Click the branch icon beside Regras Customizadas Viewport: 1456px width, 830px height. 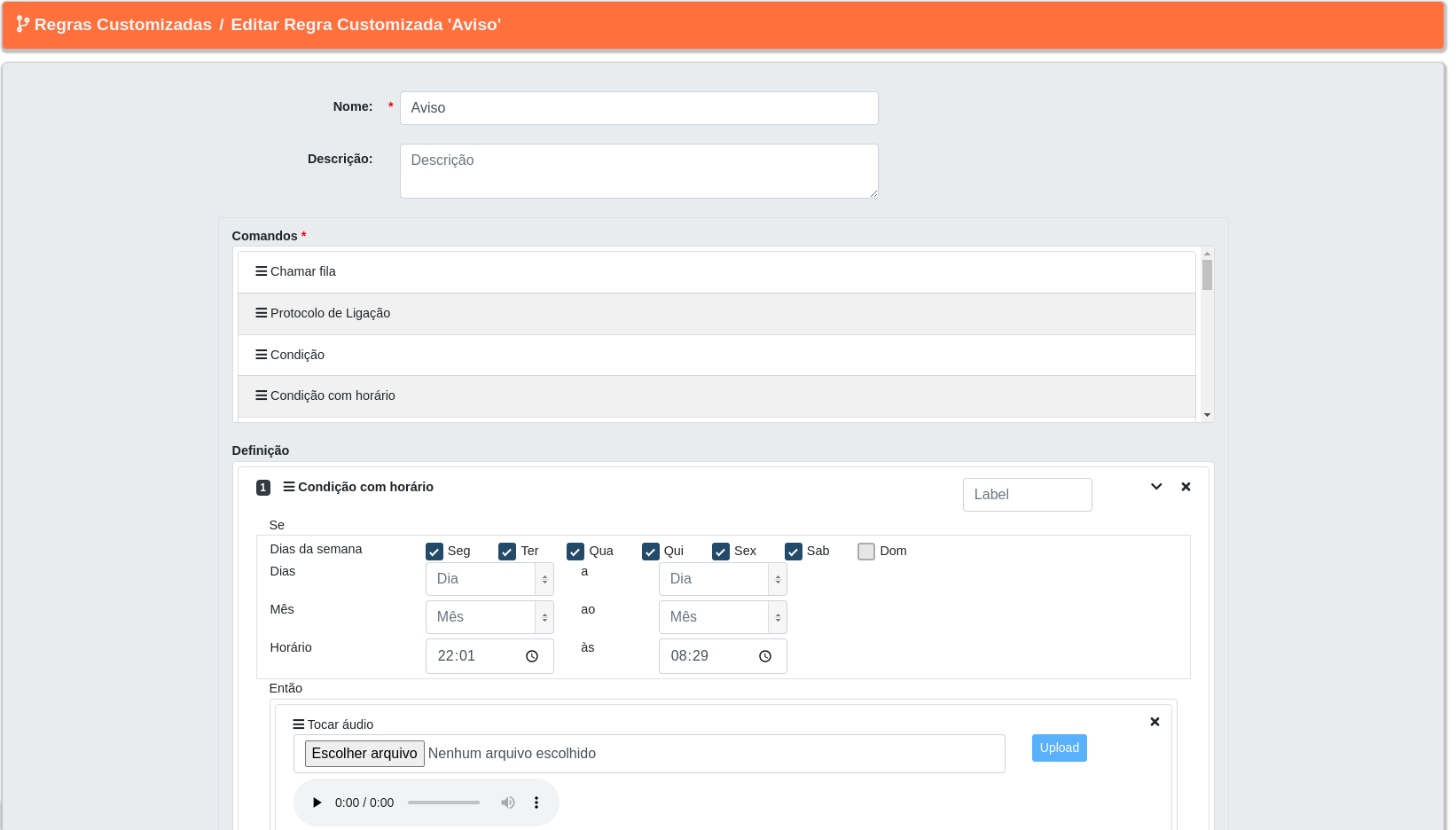[23, 24]
